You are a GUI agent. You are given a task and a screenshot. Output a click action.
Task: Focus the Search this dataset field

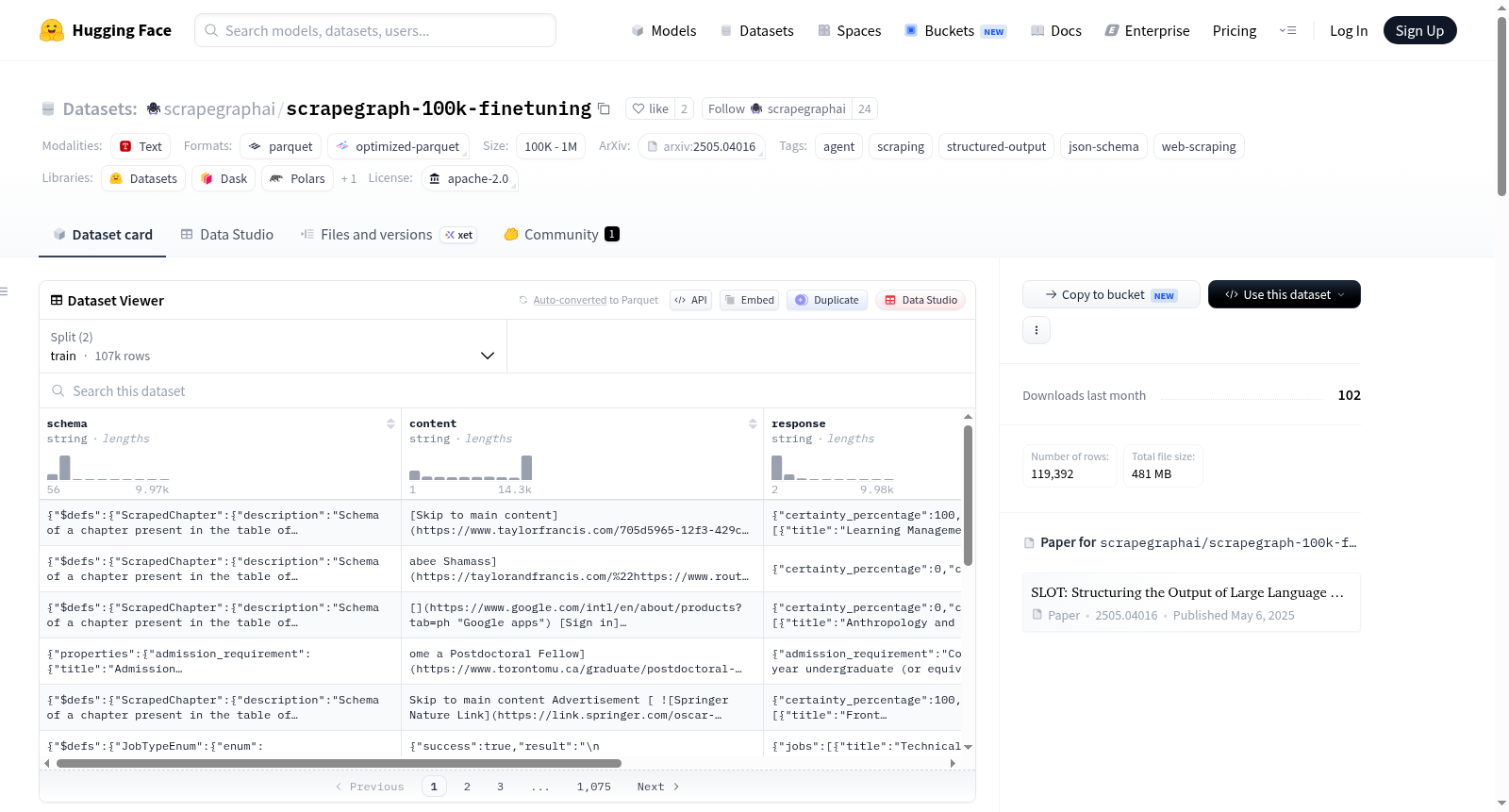pos(507,390)
